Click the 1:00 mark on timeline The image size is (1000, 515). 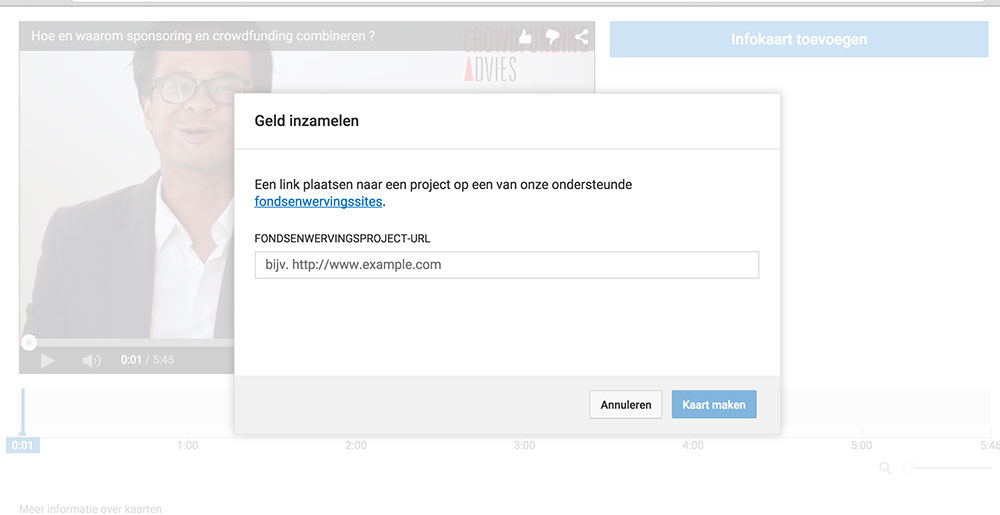tap(188, 445)
